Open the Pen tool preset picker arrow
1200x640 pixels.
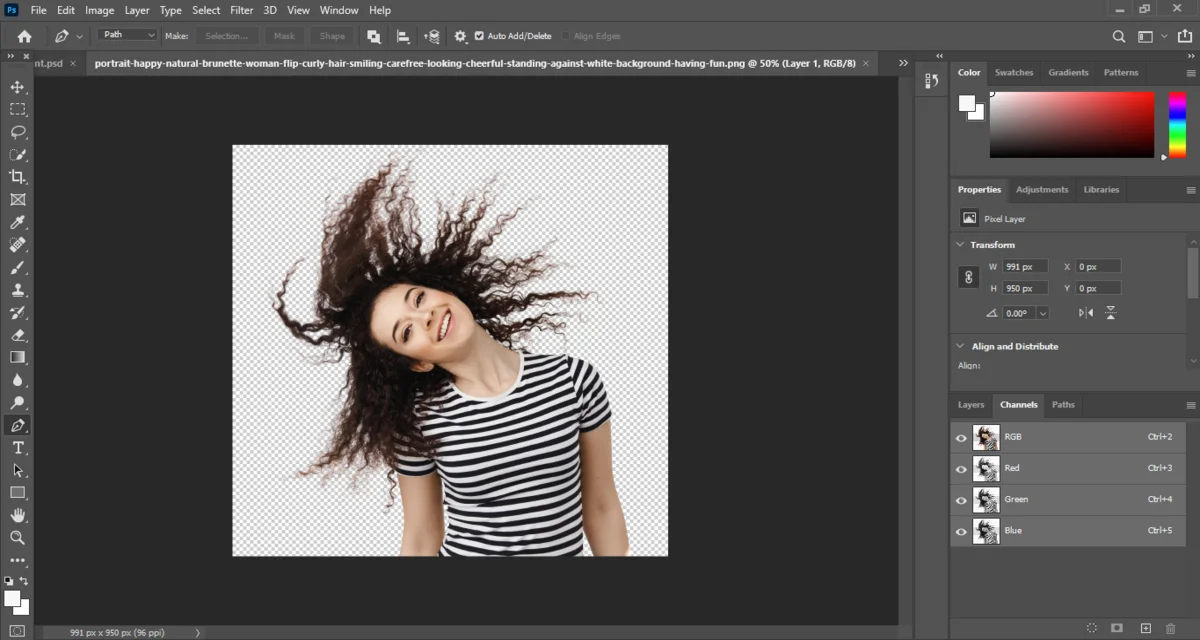79,36
